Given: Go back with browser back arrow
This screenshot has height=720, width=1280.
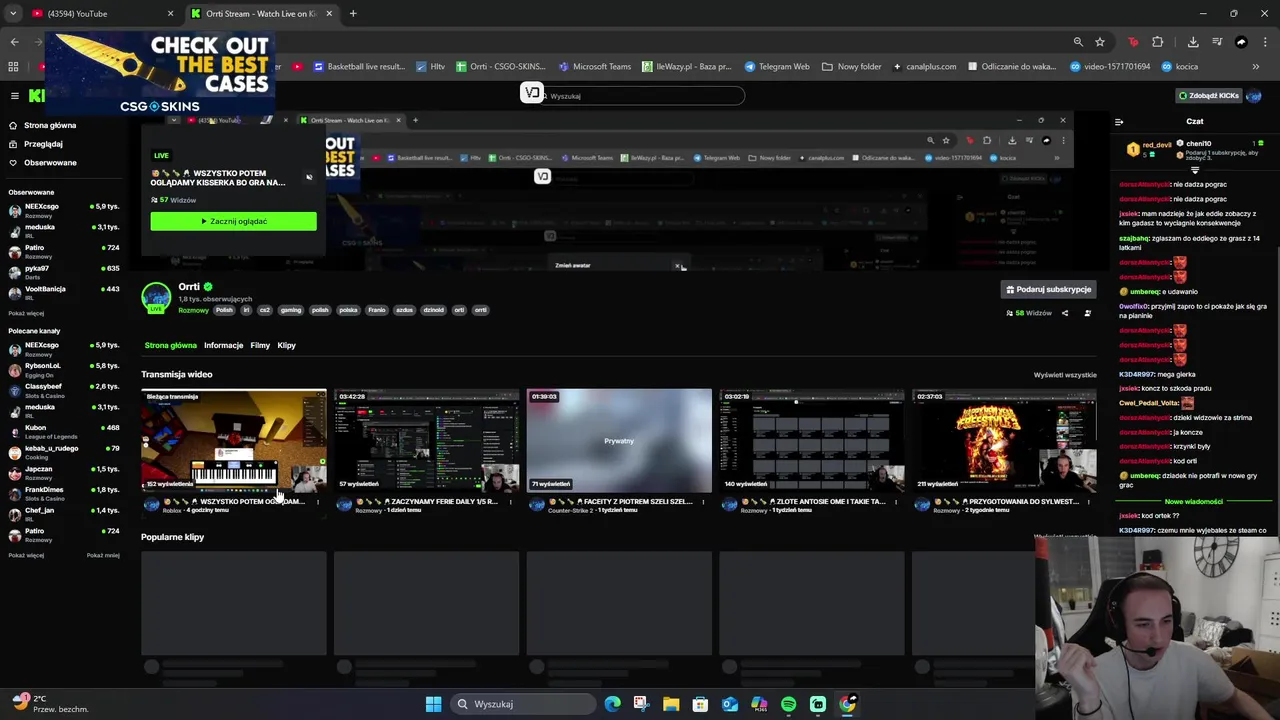Looking at the screenshot, I should (14, 42).
